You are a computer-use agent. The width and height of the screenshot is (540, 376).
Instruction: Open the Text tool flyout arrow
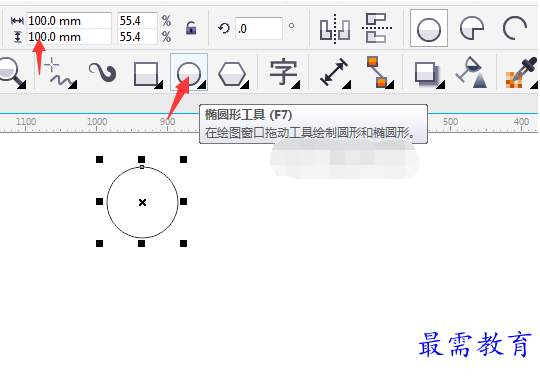[x=295, y=84]
